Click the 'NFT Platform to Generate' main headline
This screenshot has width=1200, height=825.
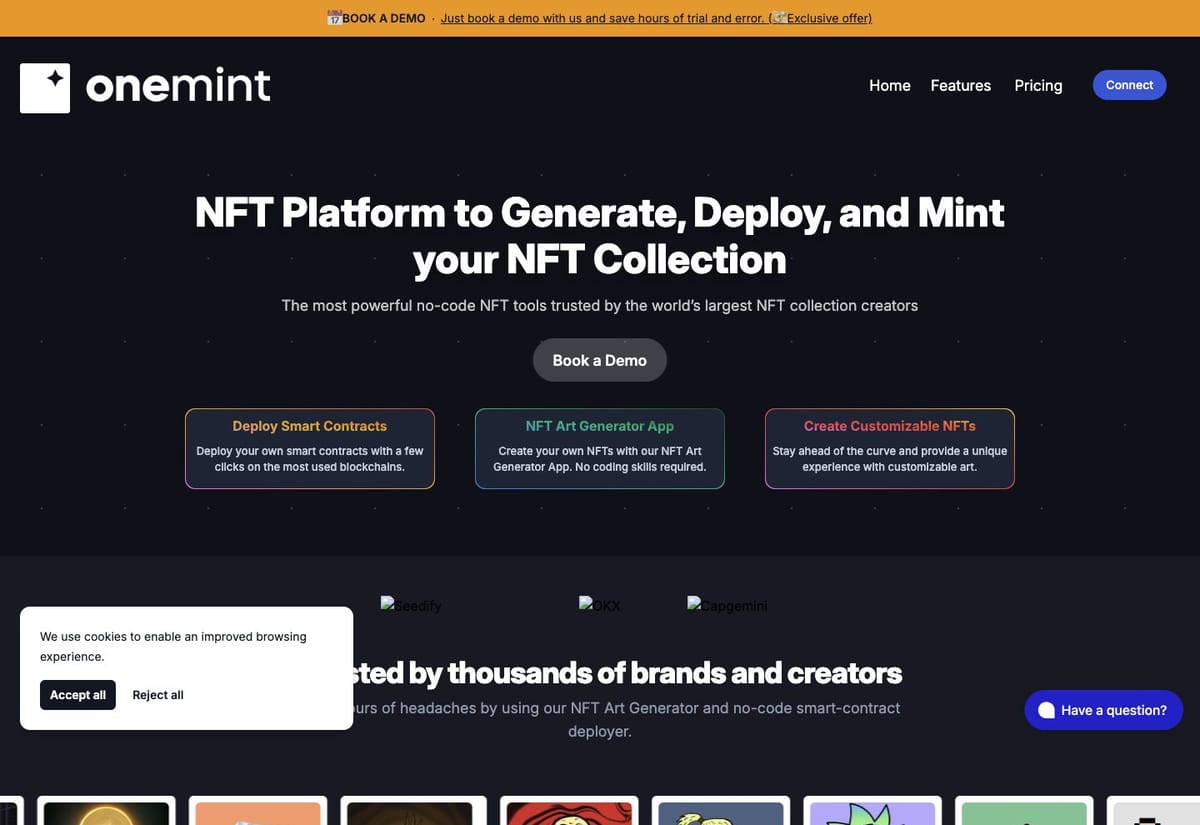600,236
